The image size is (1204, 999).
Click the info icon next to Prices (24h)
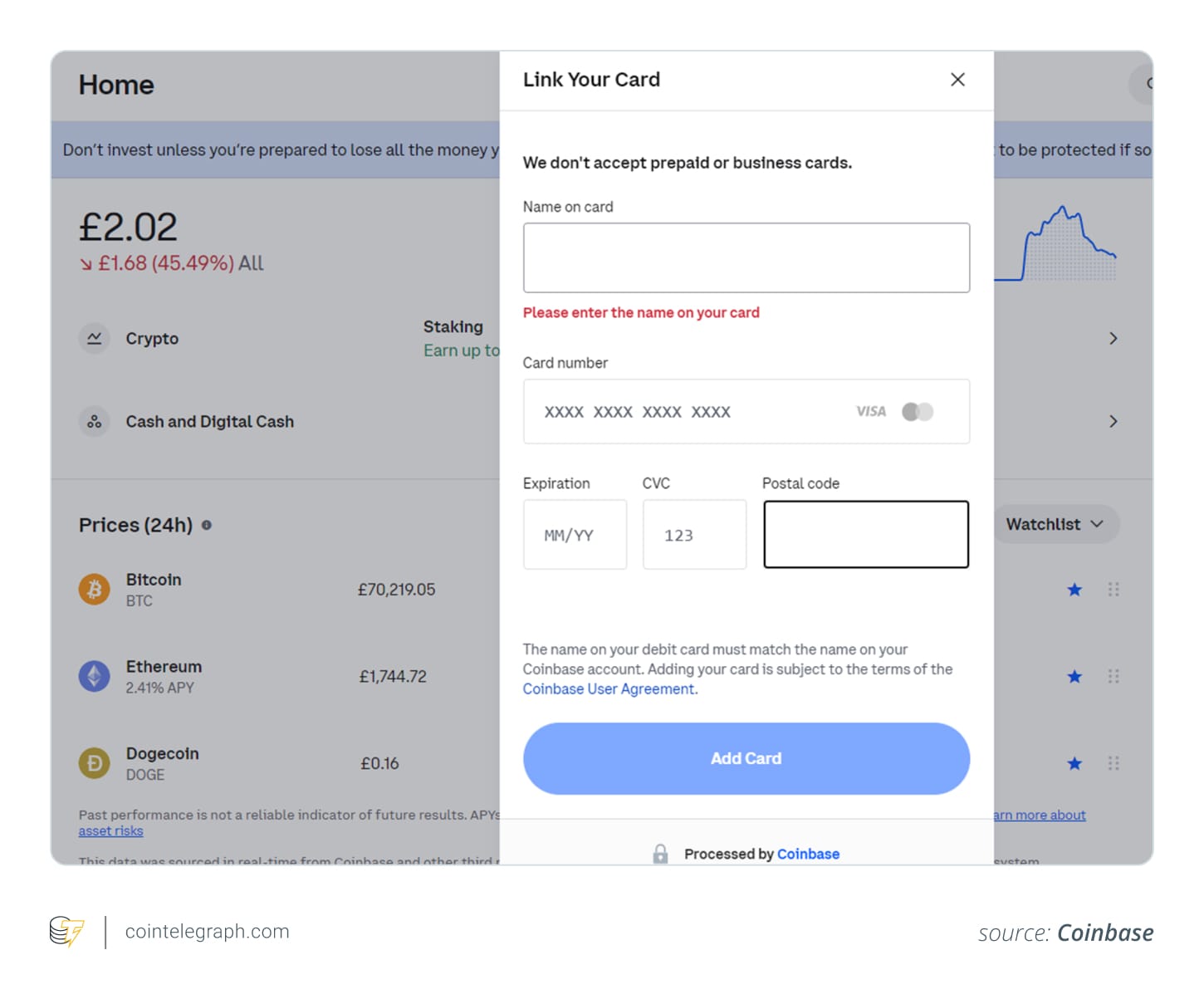pos(207,525)
